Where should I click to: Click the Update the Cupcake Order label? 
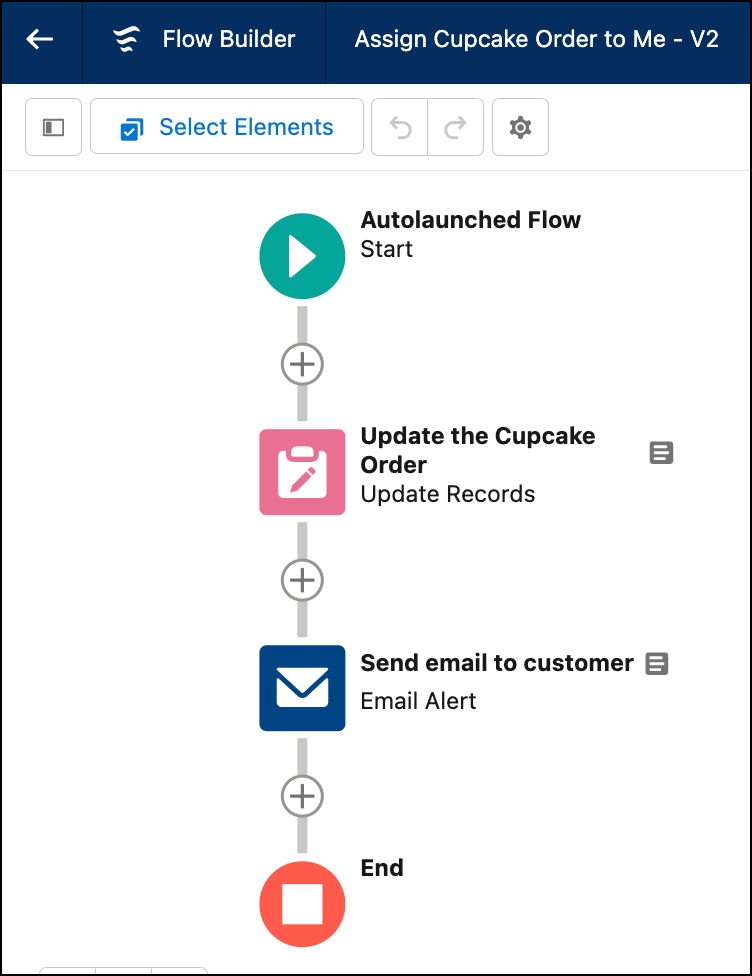click(x=477, y=450)
